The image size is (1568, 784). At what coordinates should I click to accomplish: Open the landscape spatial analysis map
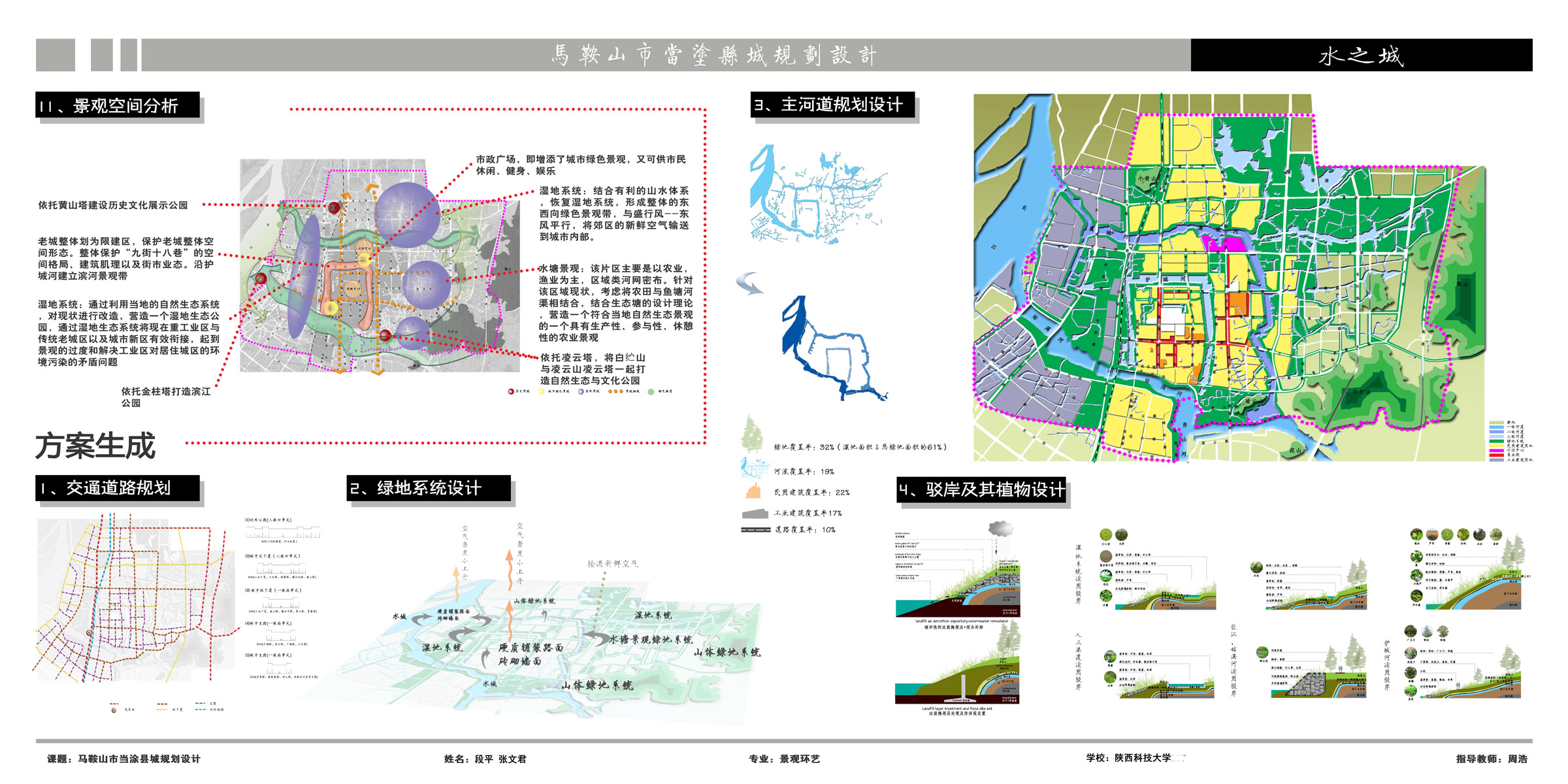pyautogui.click(x=380, y=266)
